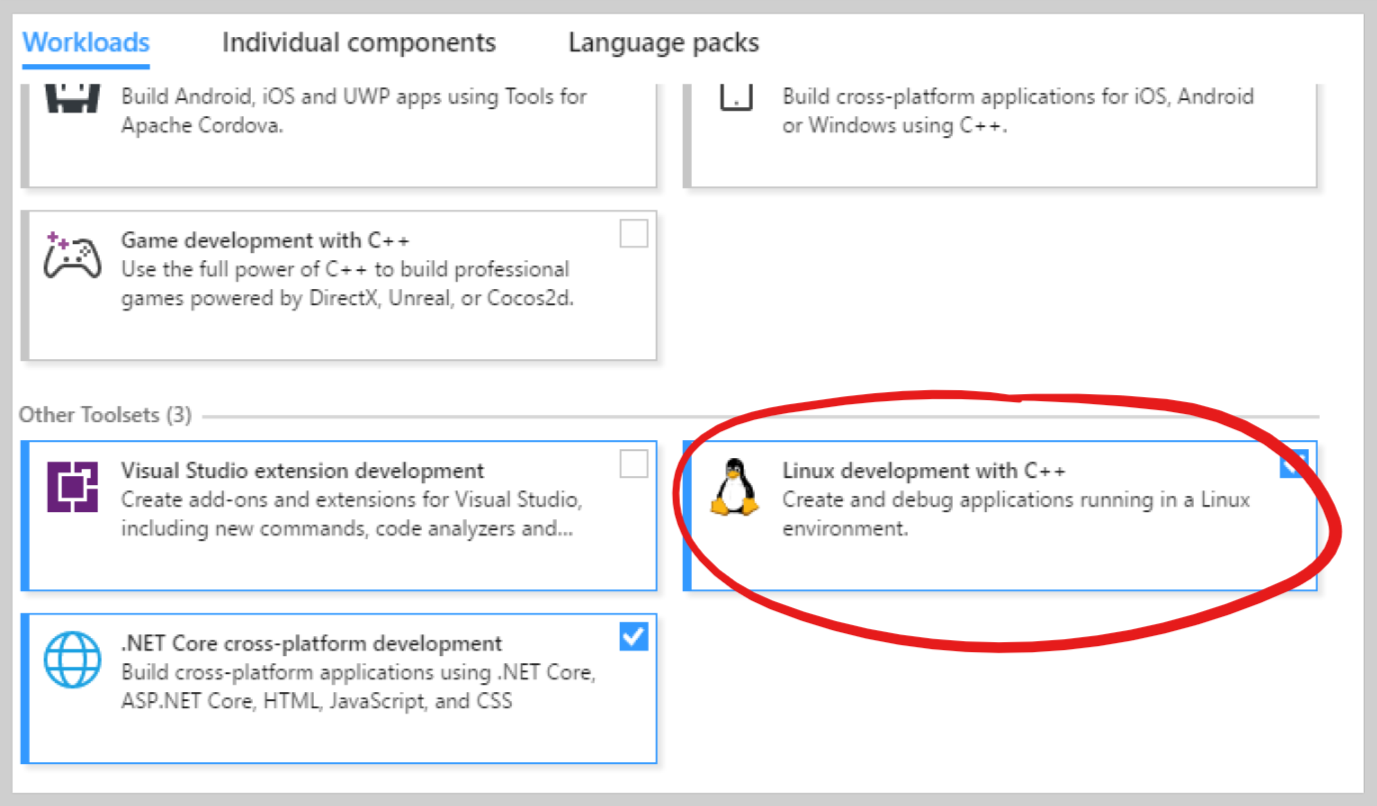Viewport: 1377px width, 806px height.
Task: Switch to the Workloads tab
Action: 86,43
